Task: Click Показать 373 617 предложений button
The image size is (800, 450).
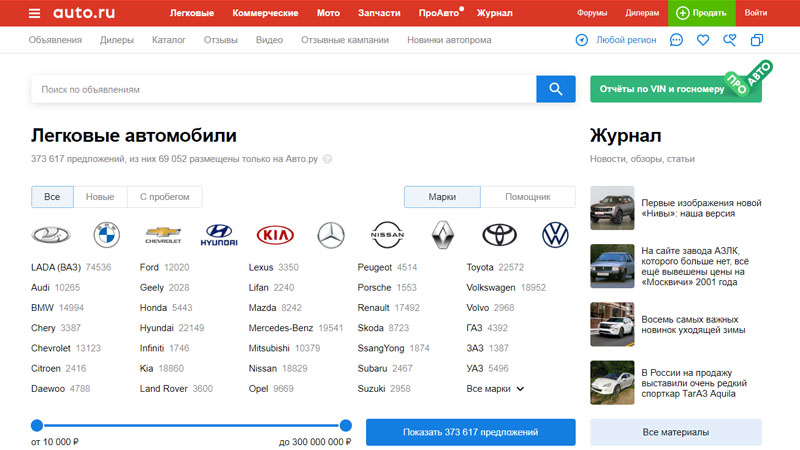Action: pyautogui.click(x=470, y=432)
